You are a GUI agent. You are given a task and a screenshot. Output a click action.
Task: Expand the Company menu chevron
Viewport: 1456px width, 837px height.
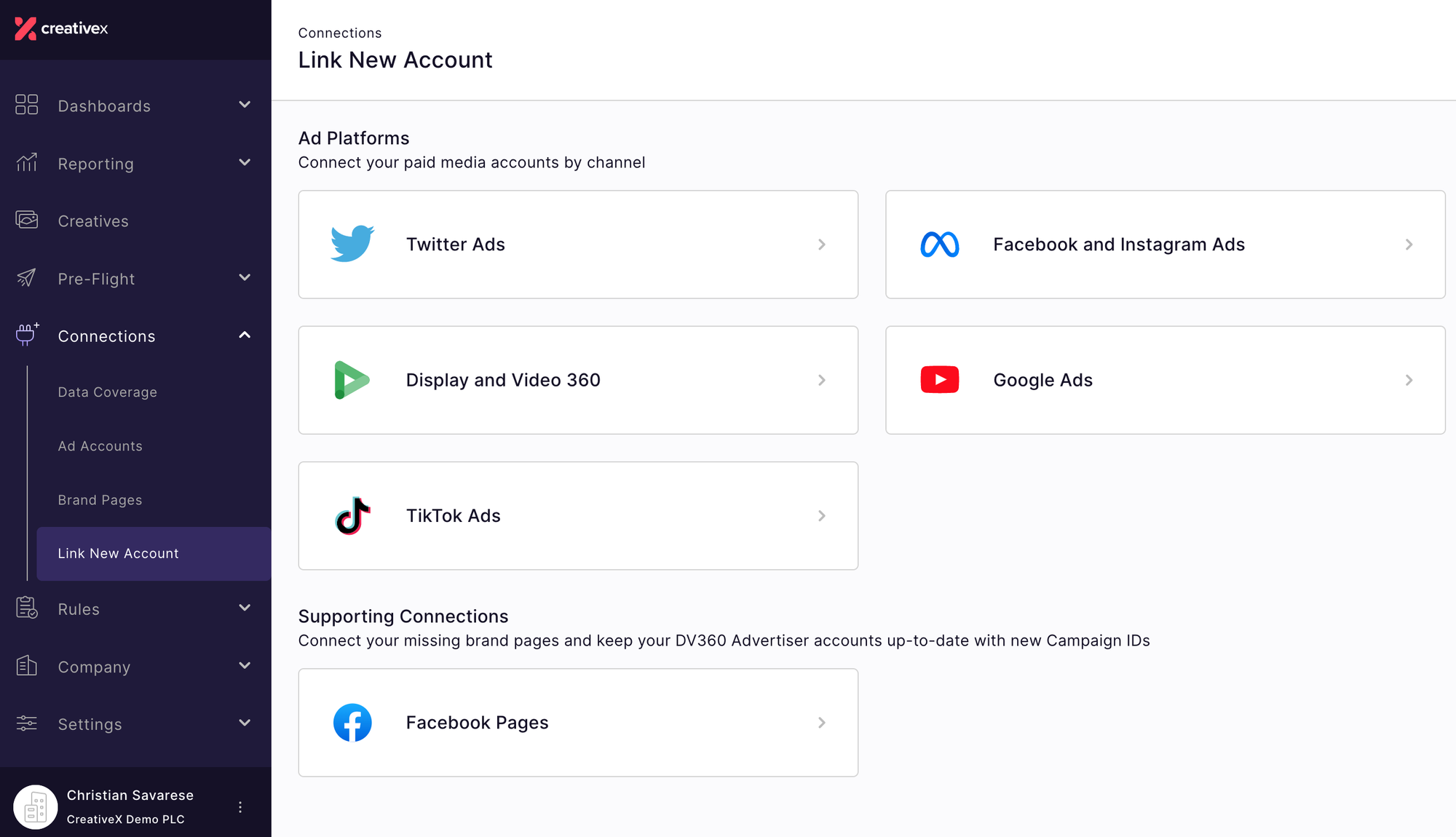coord(245,665)
